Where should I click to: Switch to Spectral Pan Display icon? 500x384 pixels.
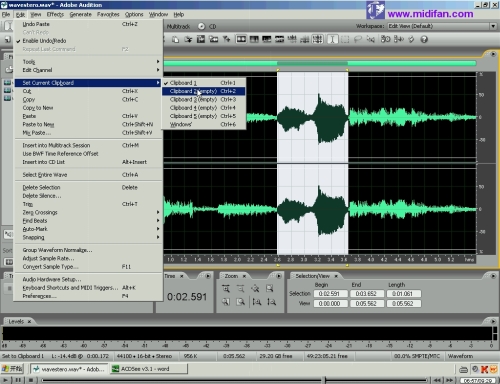(267, 39)
